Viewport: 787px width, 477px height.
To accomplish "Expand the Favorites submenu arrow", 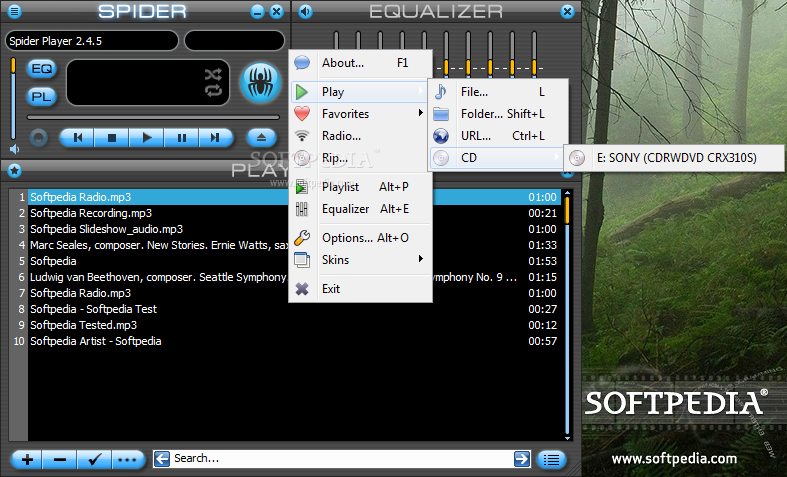I will [421, 113].
